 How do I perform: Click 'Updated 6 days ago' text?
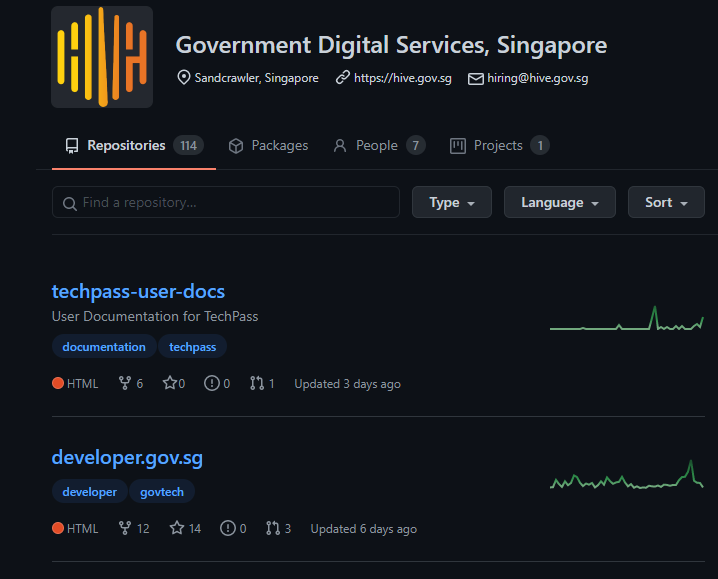tap(364, 529)
